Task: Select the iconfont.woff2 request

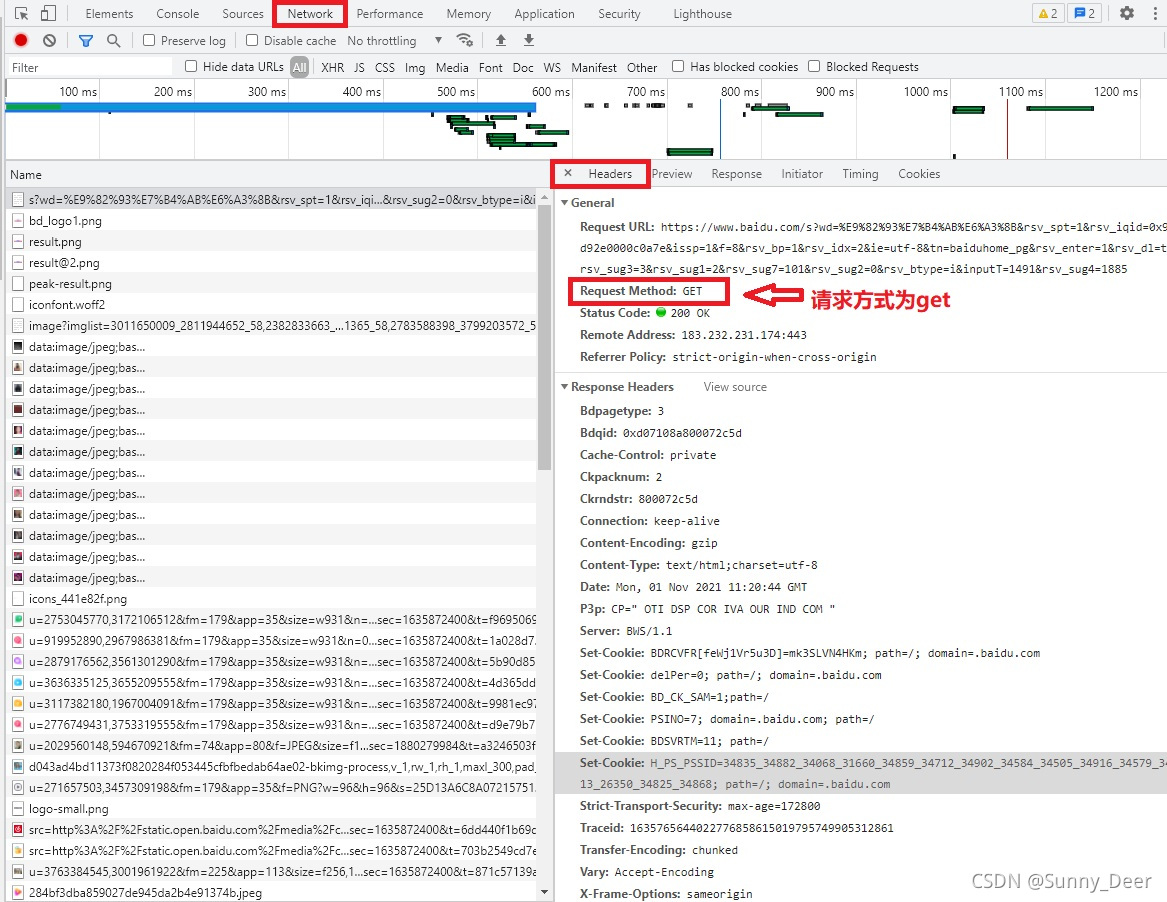Action: [x=272, y=304]
